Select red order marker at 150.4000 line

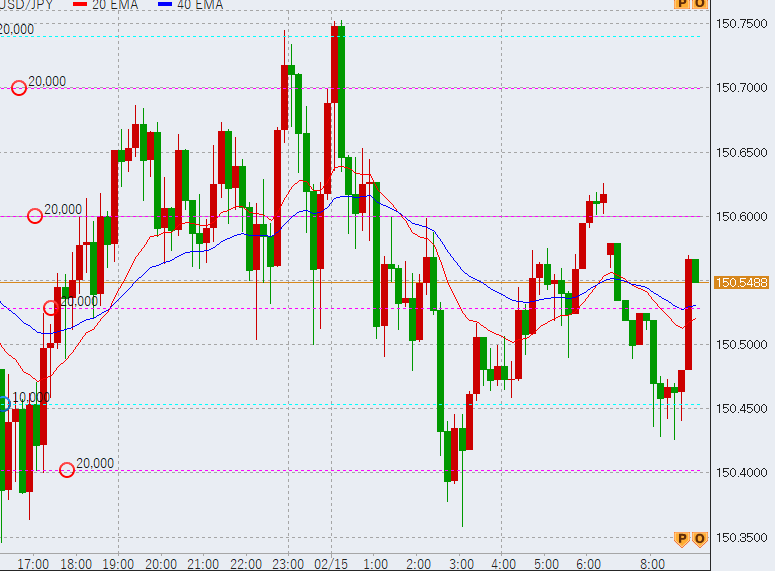click(x=67, y=469)
